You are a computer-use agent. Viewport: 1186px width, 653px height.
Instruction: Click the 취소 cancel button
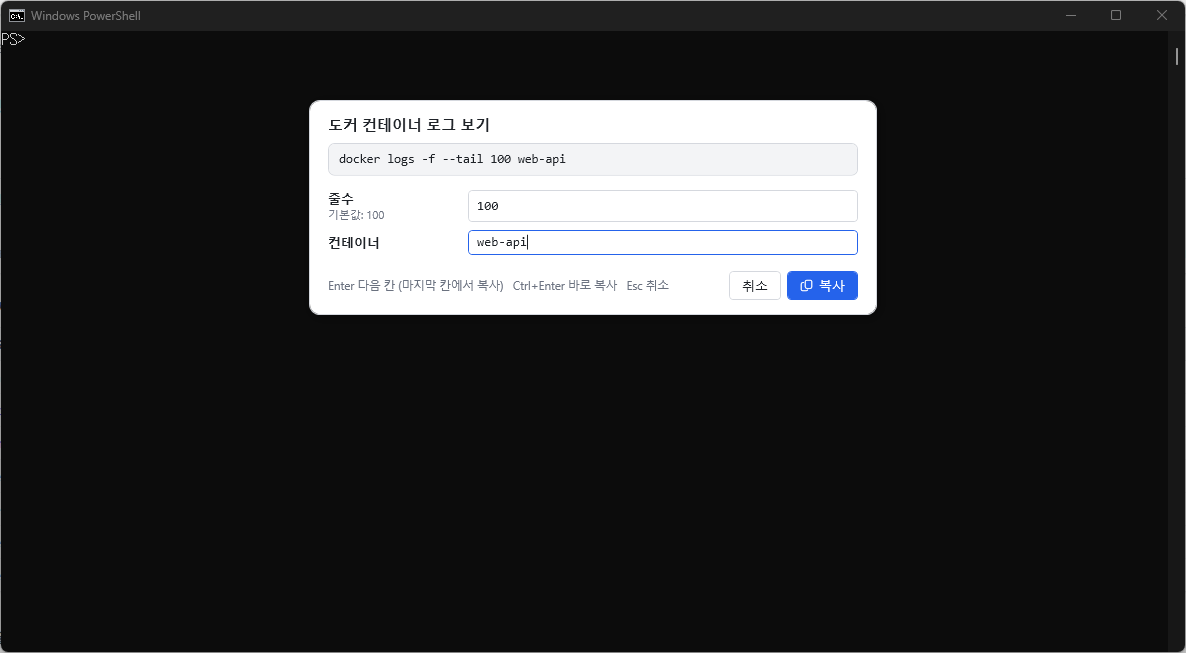(x=755, y=285)
